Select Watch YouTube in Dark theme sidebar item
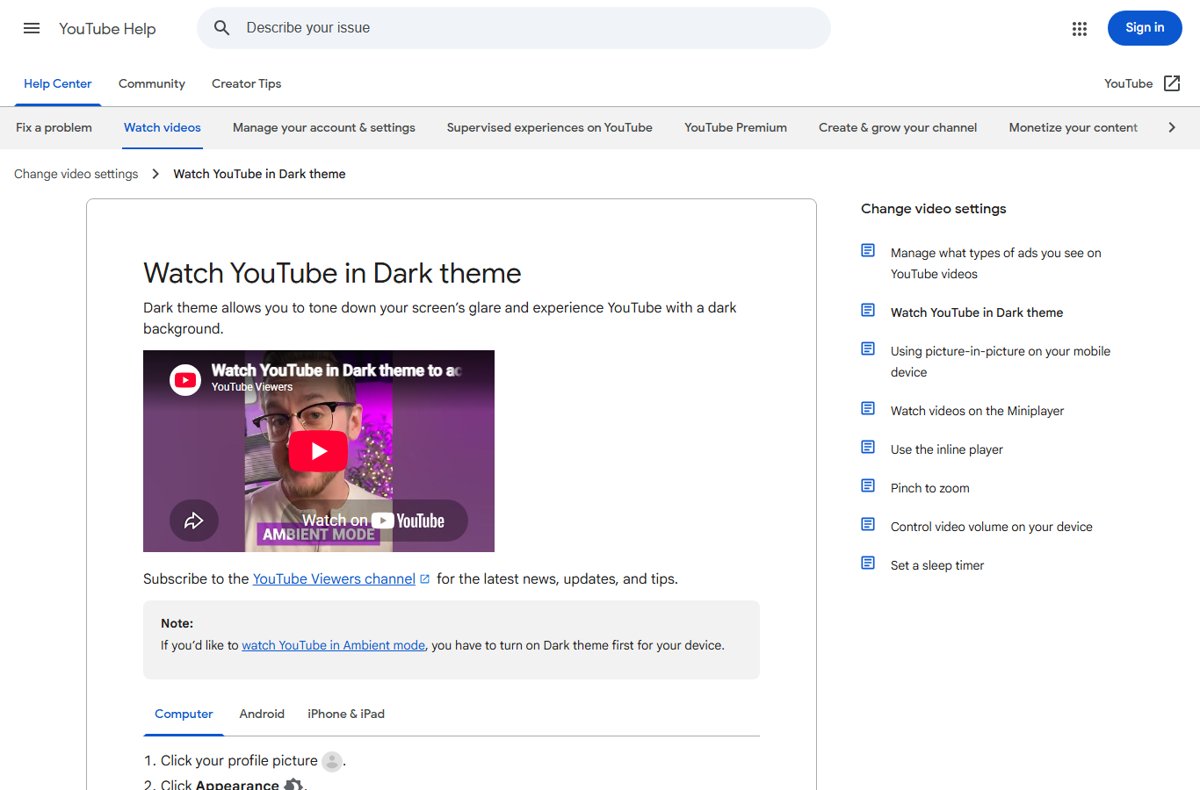1200x790 pixels. pyautogui.click(x=977, y=313)
